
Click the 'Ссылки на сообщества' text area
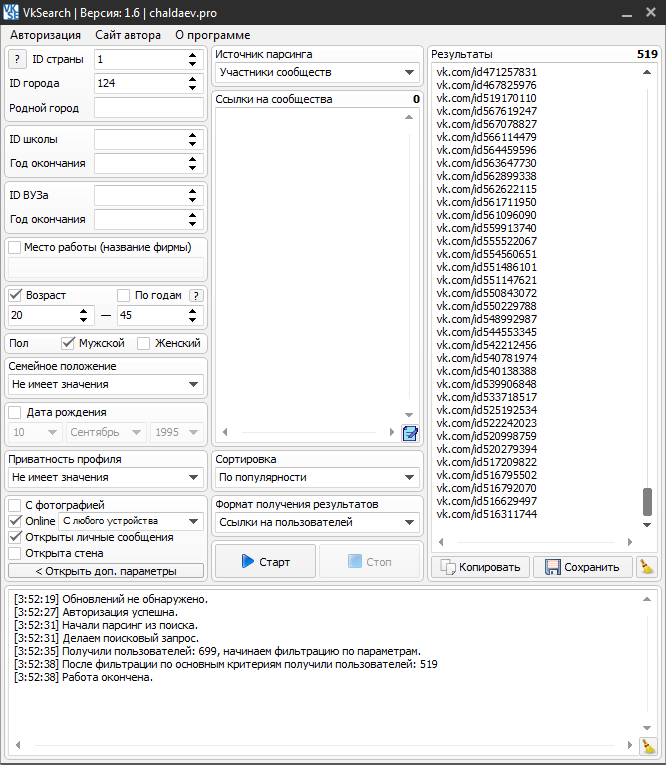coord(308,265)
